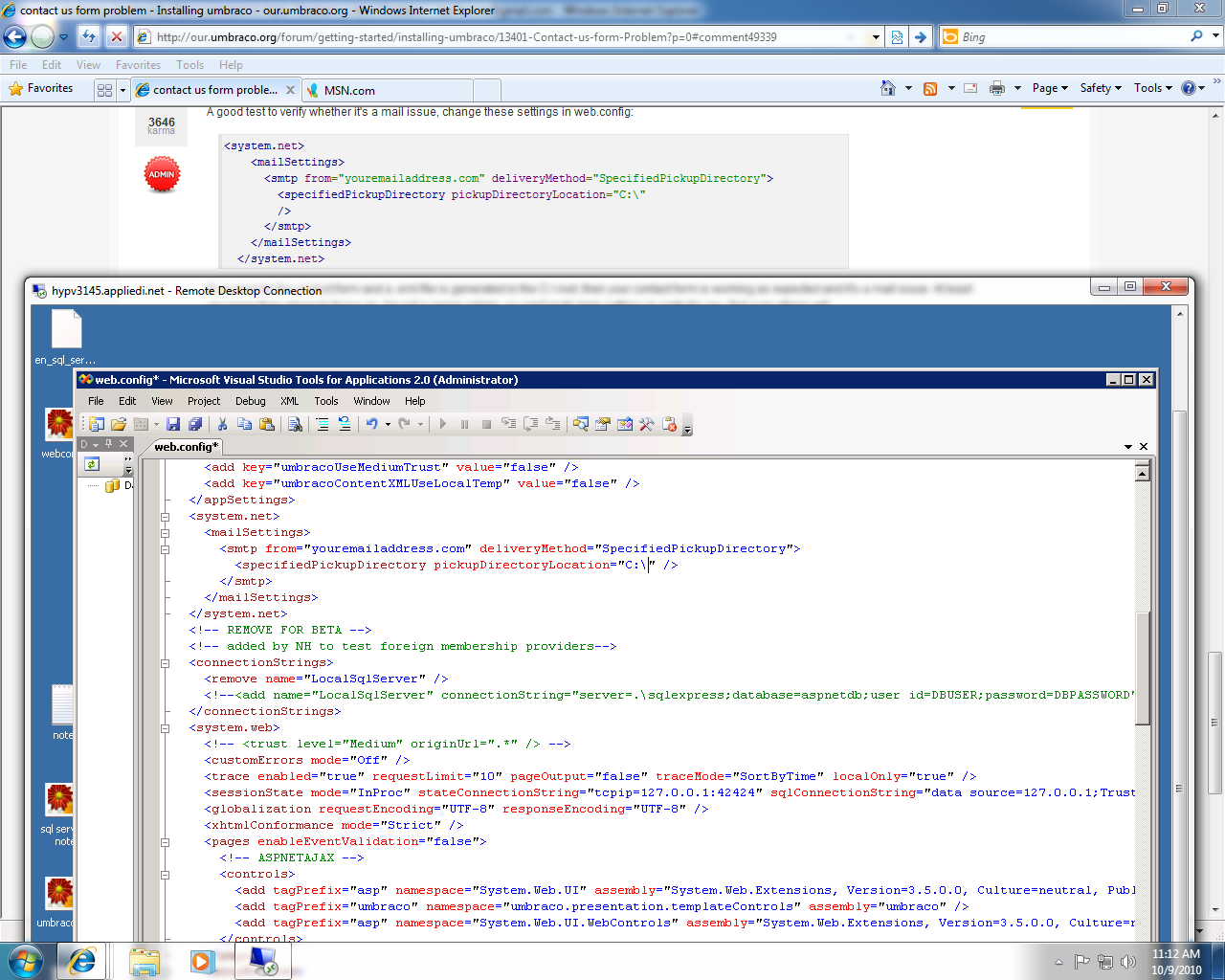
Task: Click the Undo arrow icon
Action: 372,424
